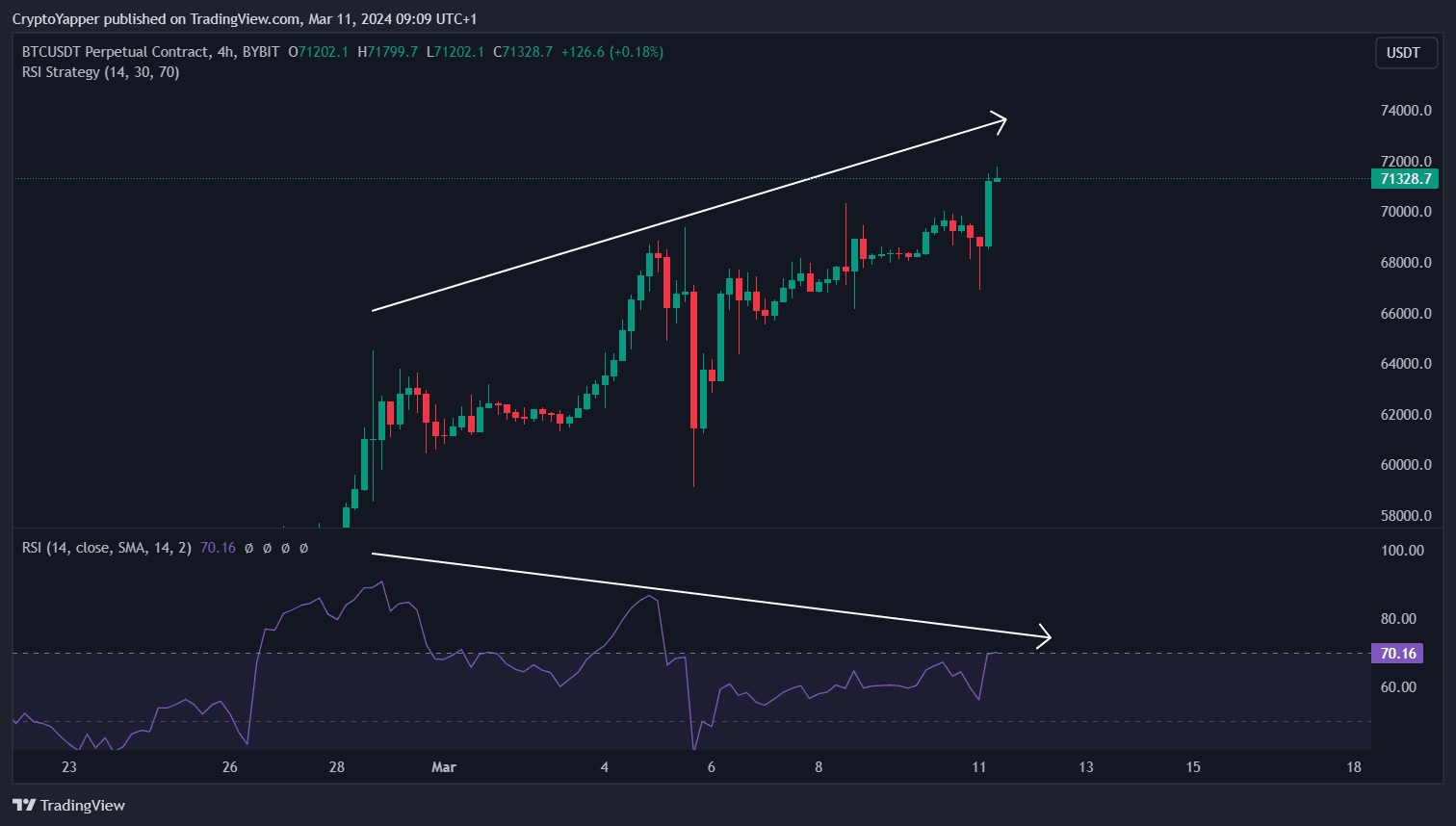
Task: Click the 28 date label on time axis
Action: click(336, 767)
